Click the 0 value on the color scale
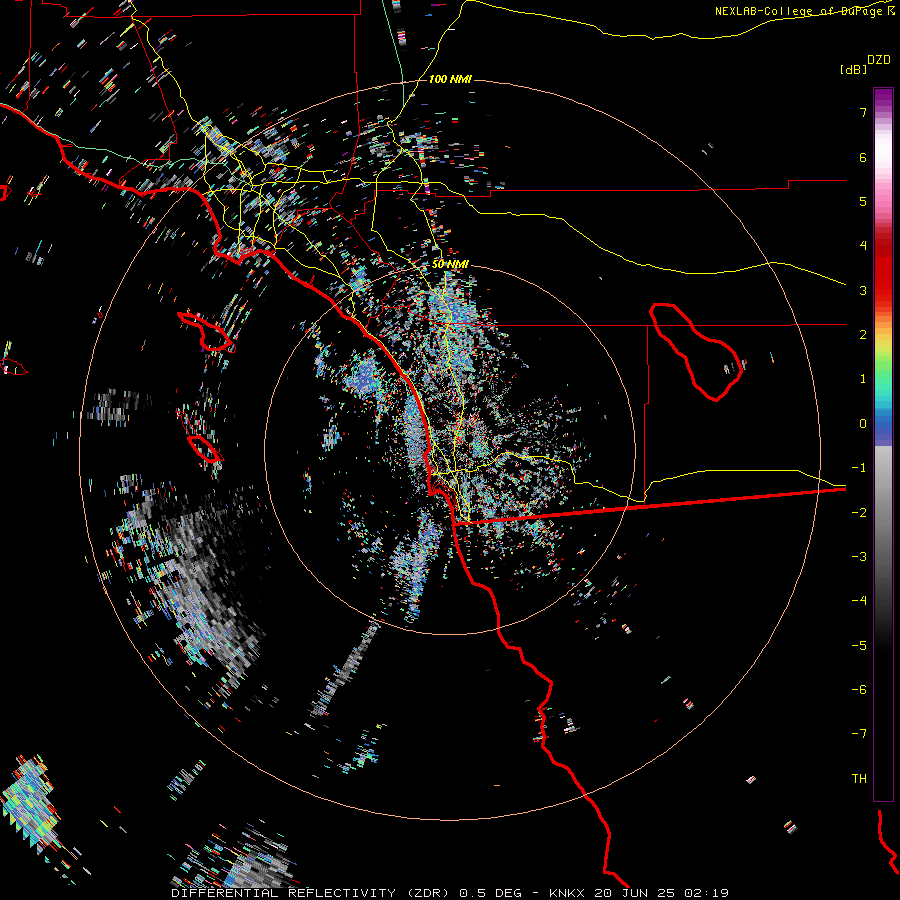Viewport: 900px width, 900px height. click(863, 424)
